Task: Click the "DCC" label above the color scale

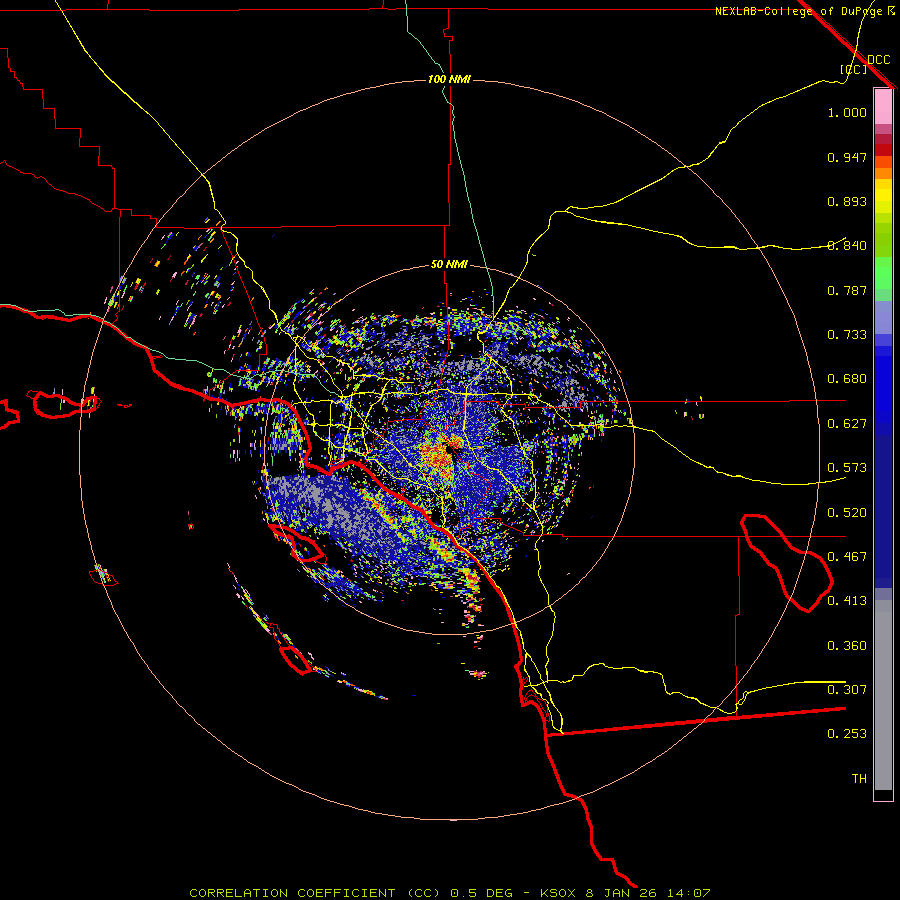Action: point(878,60)
